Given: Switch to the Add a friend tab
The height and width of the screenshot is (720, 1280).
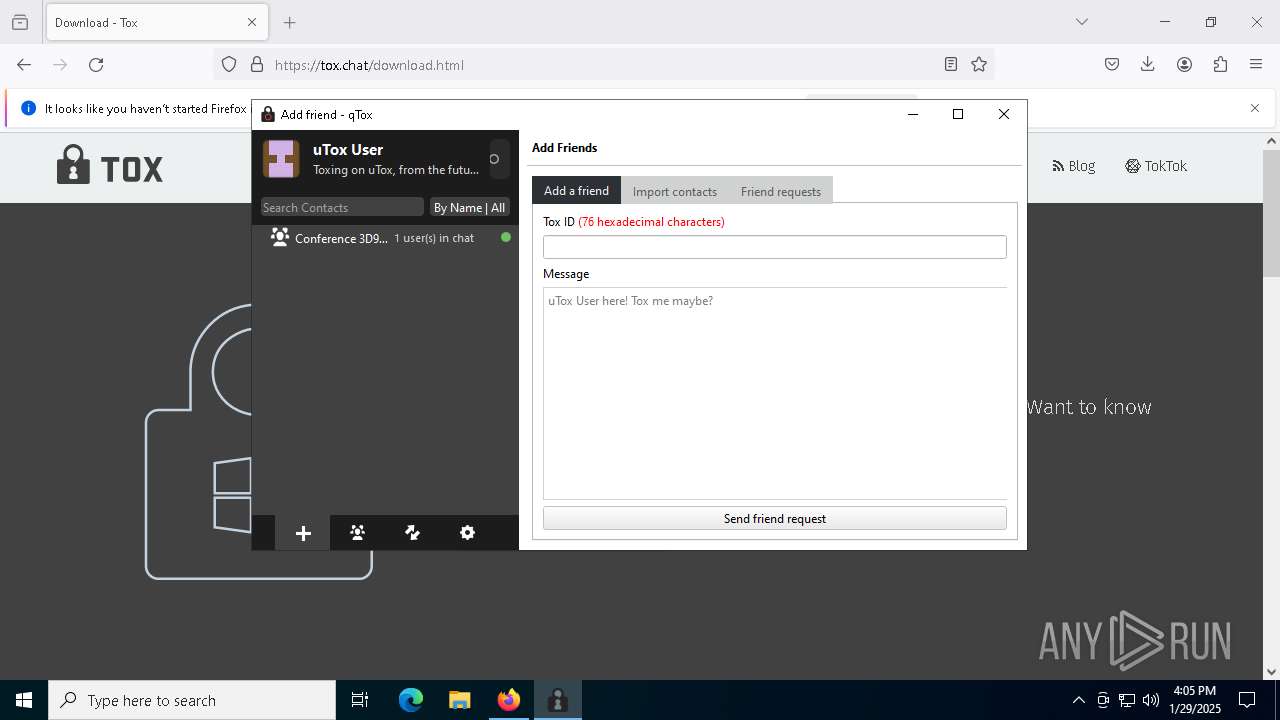Looking at the screenshot, I should click(576, 190).
